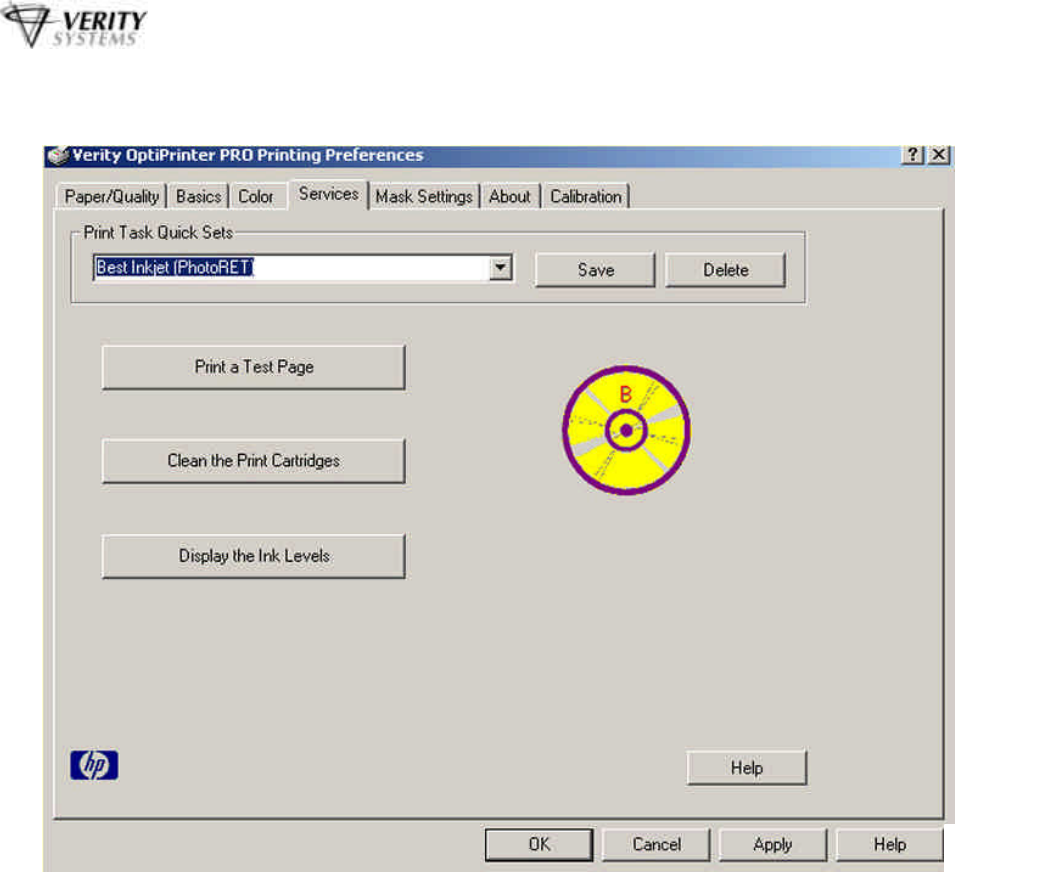Switch to the Basics tab
Screen dimensions: 1055x880
click(198, 196)
